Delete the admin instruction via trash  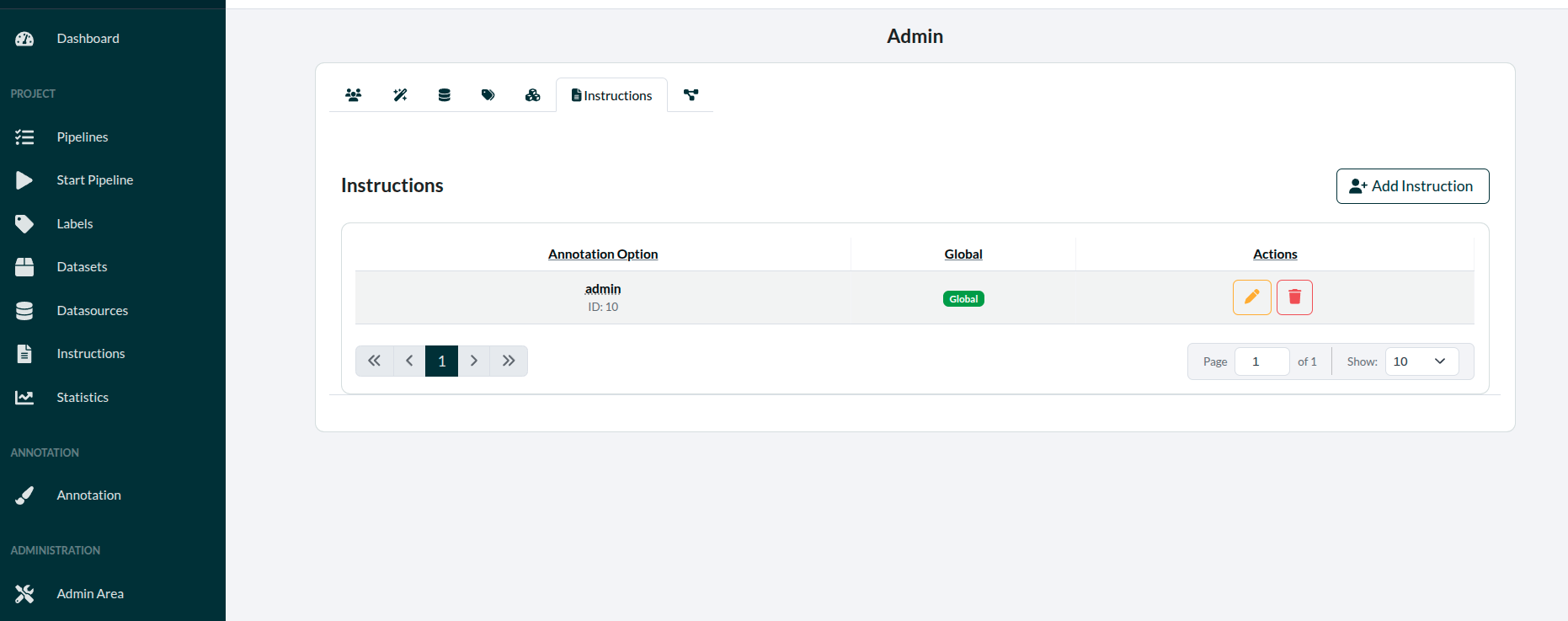1294,297
